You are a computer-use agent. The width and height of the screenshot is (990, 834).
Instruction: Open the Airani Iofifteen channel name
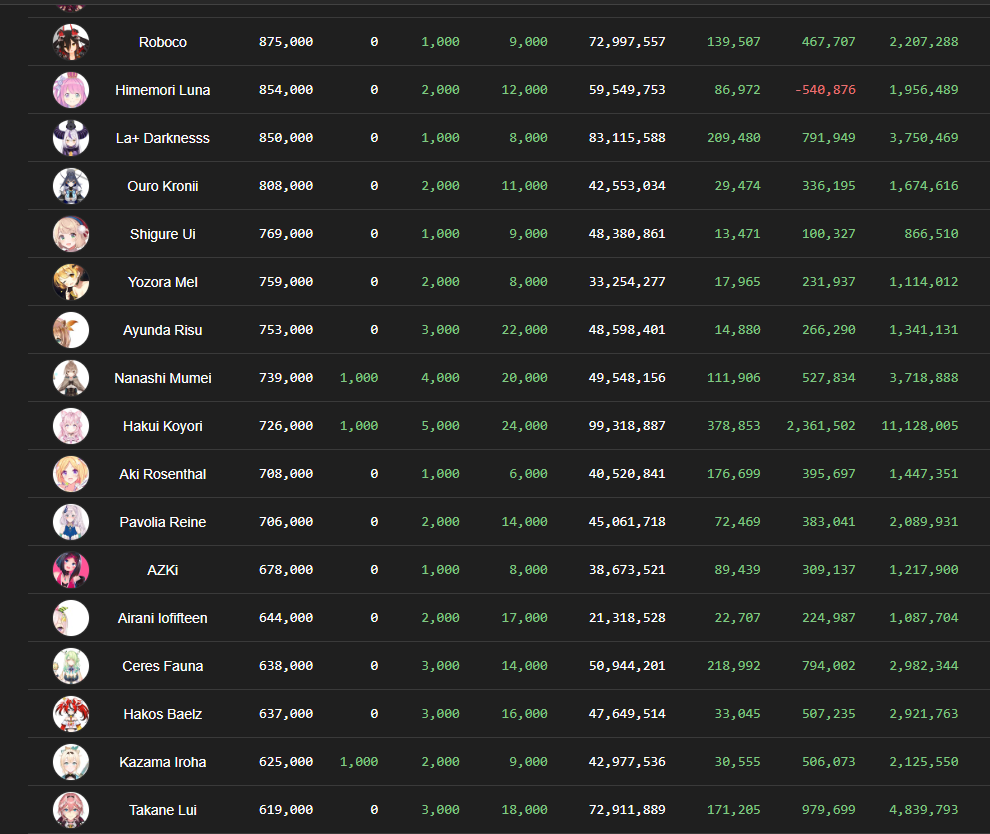[163, 618]
